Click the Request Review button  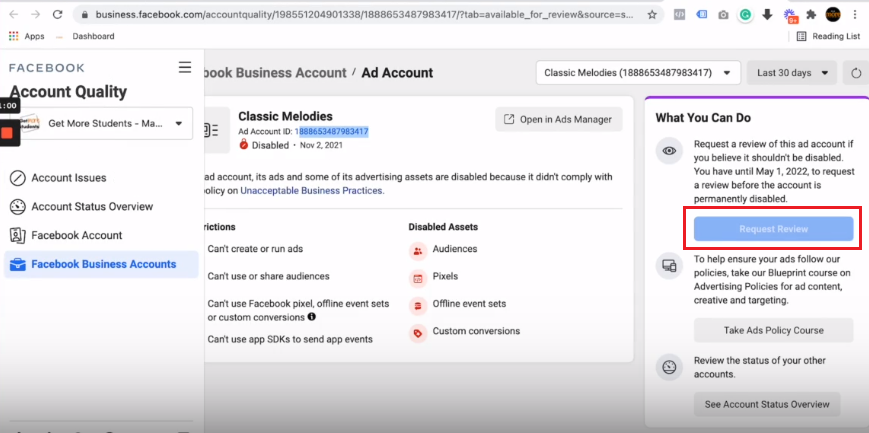773,229
